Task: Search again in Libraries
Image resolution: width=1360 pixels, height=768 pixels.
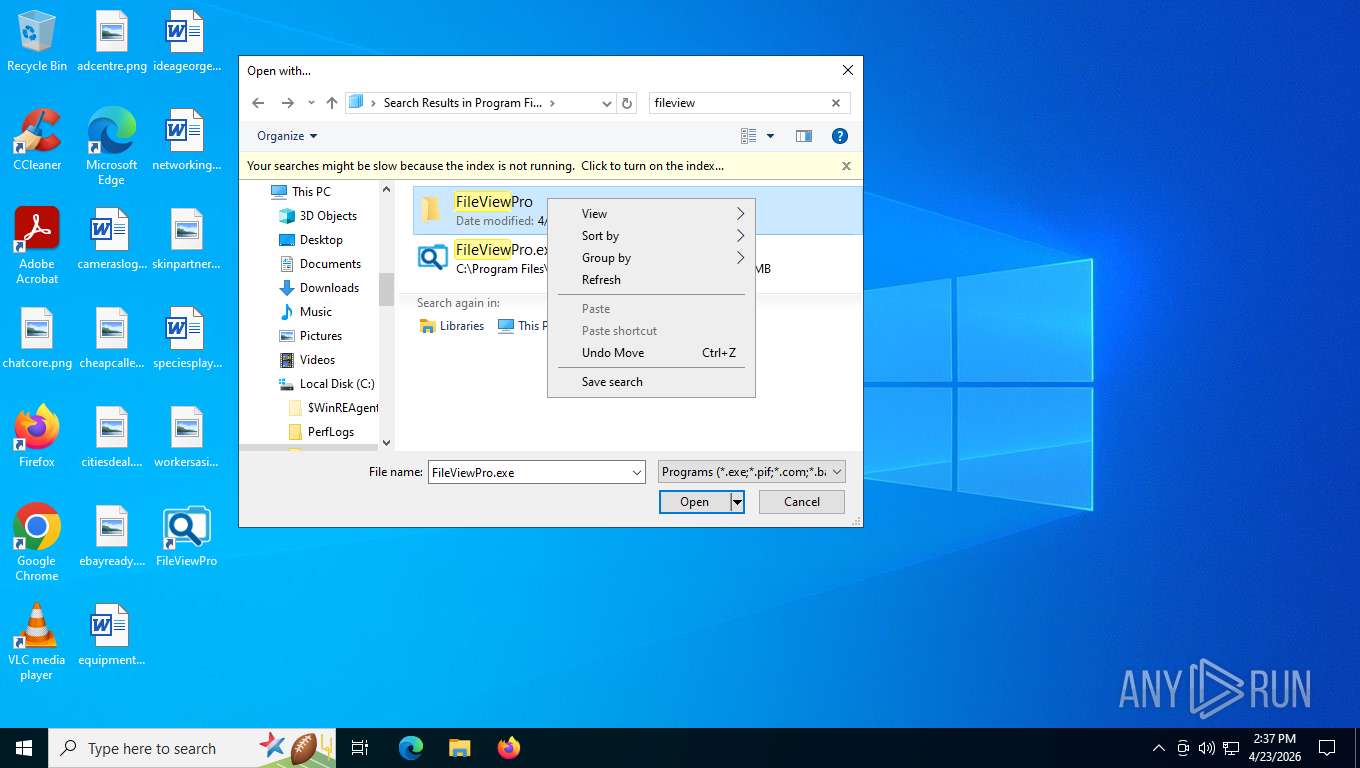Action: click(x=452, y=326)
